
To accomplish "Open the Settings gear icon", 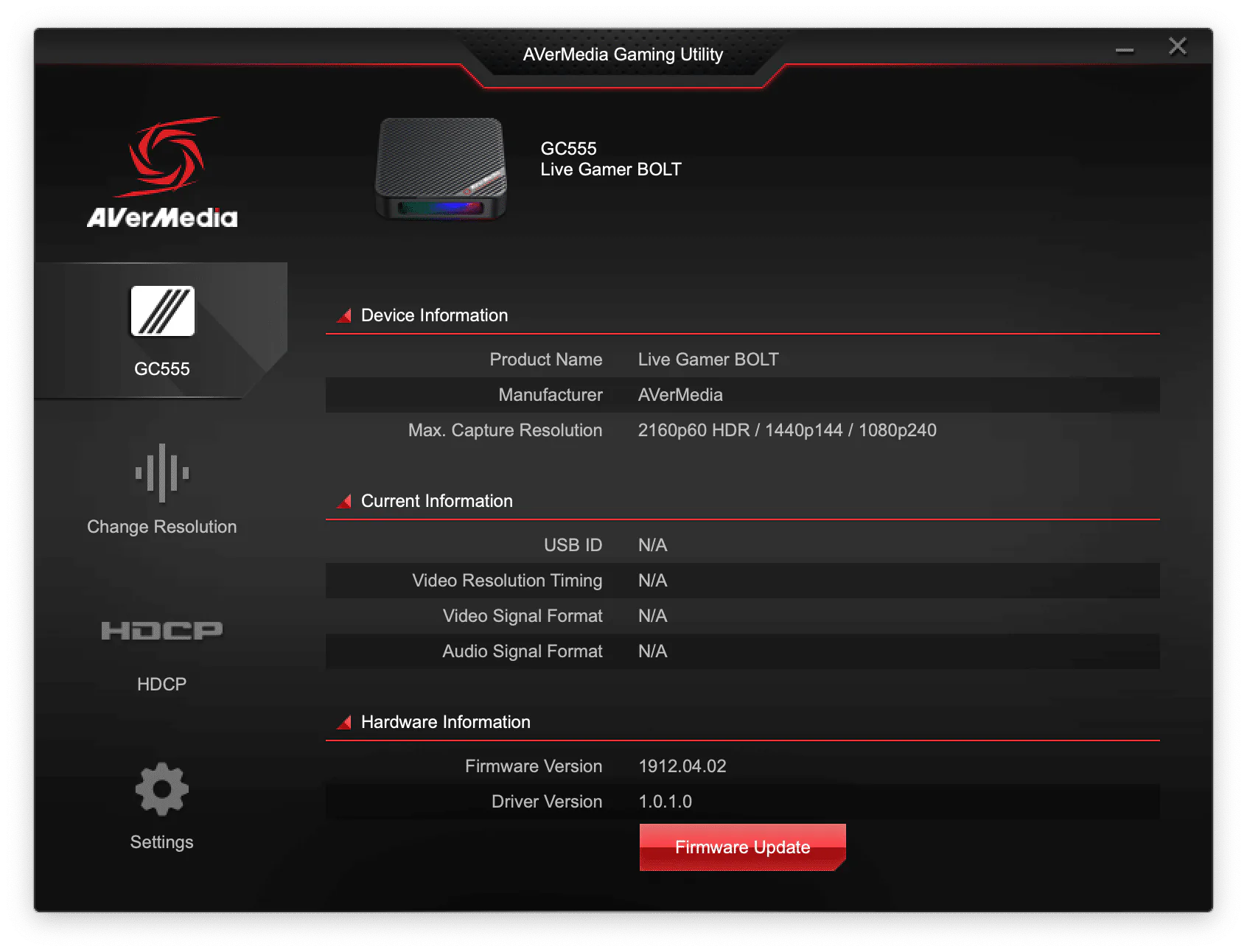I will [162, 789].
